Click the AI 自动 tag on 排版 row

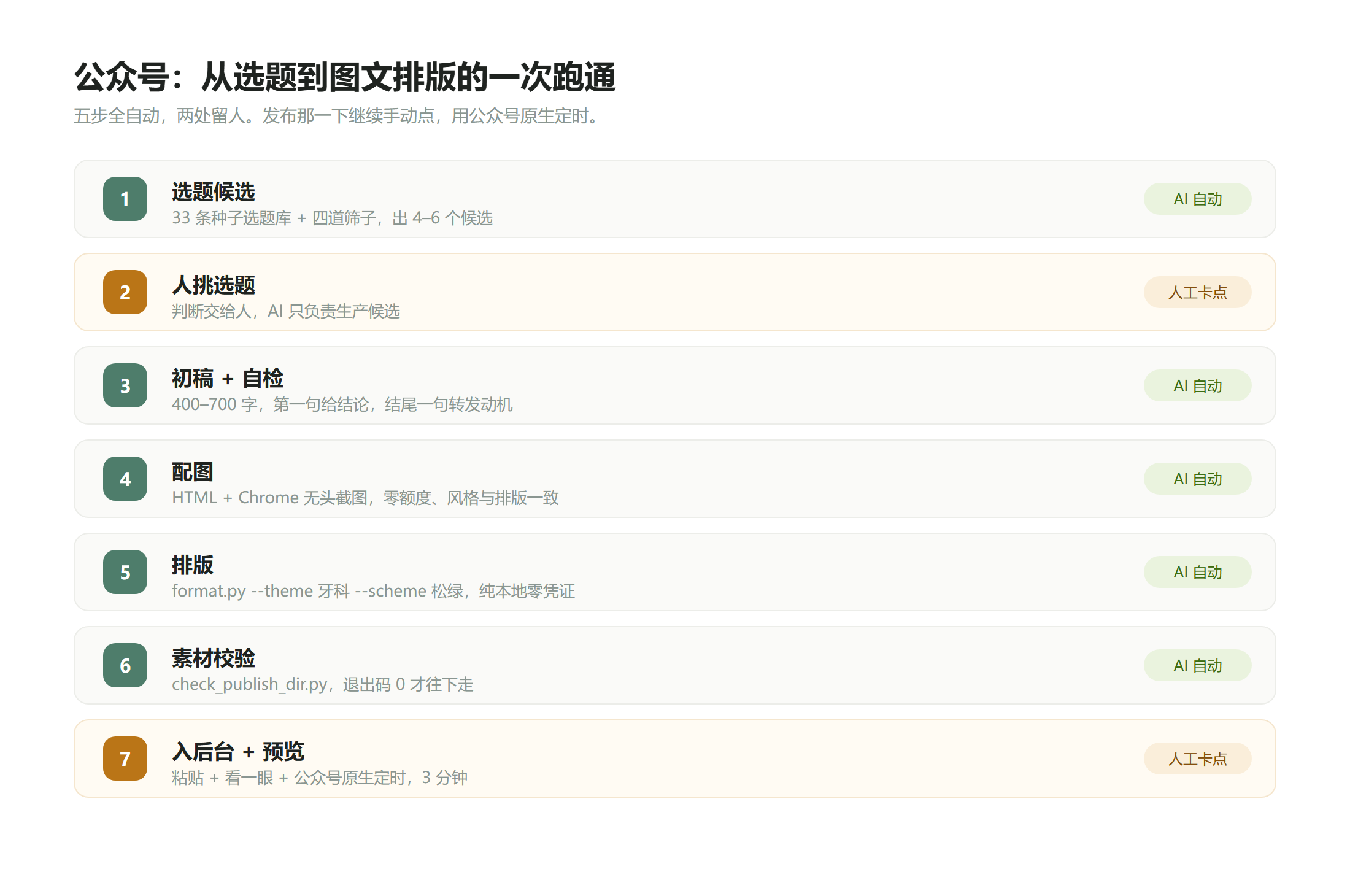point(1197,572)
